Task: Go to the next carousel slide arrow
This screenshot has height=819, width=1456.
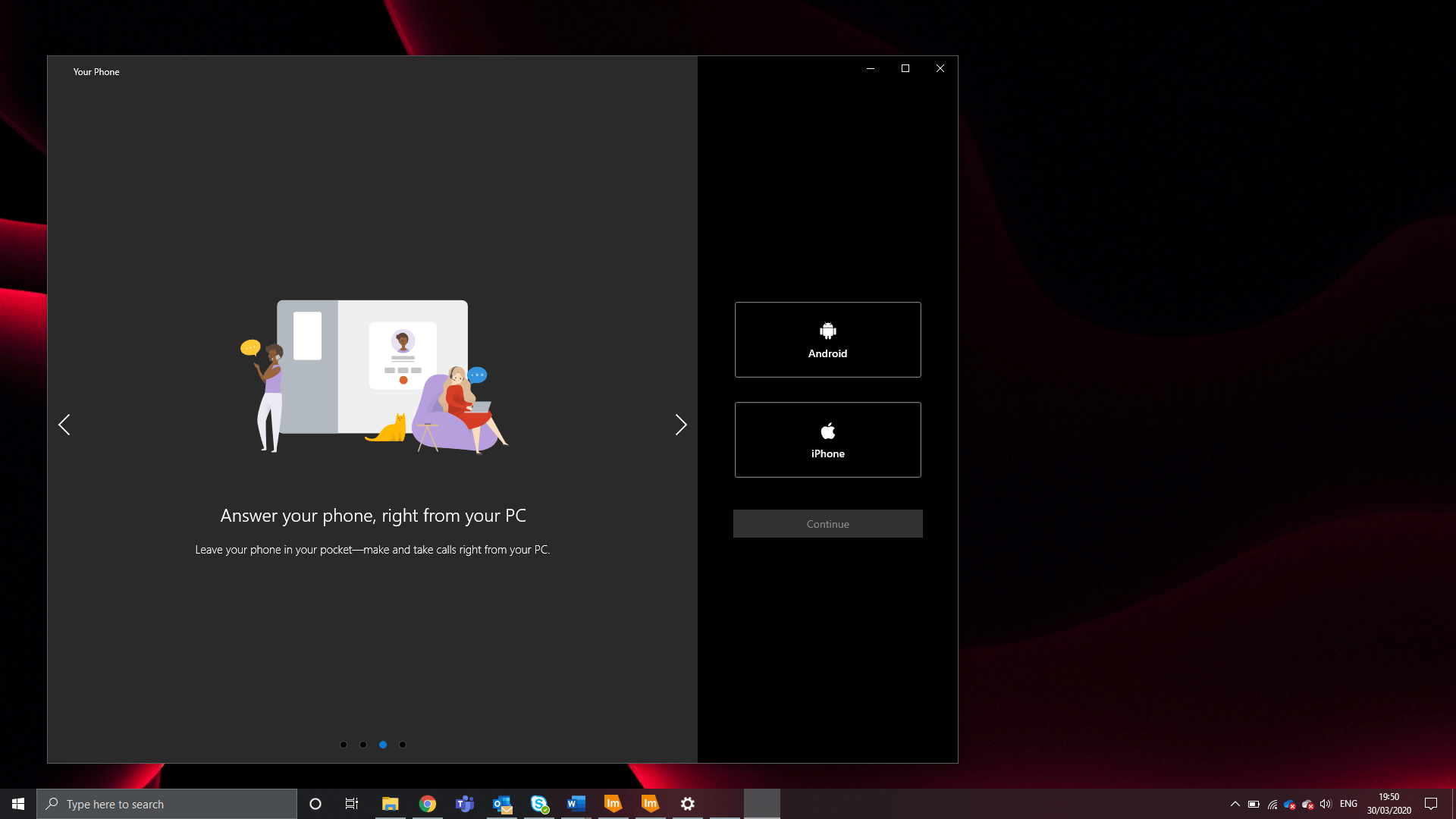Action: (x=680, y=425)
